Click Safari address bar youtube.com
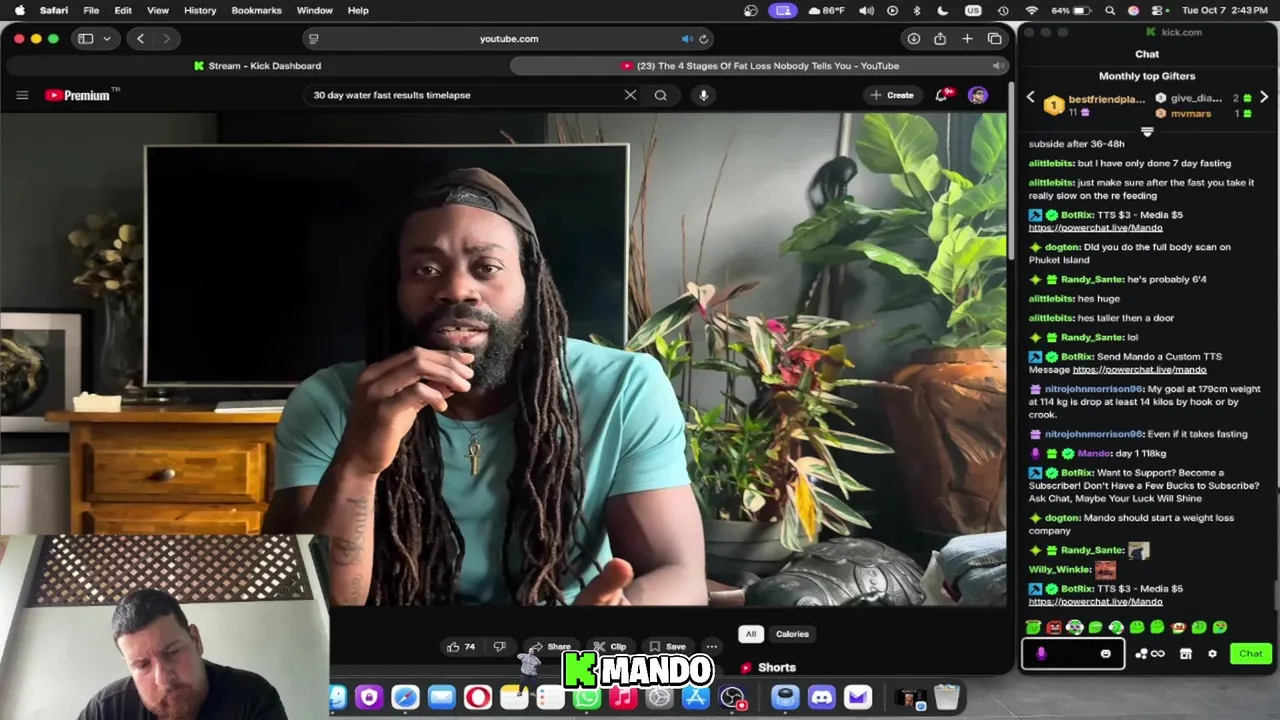 [509, 38]
